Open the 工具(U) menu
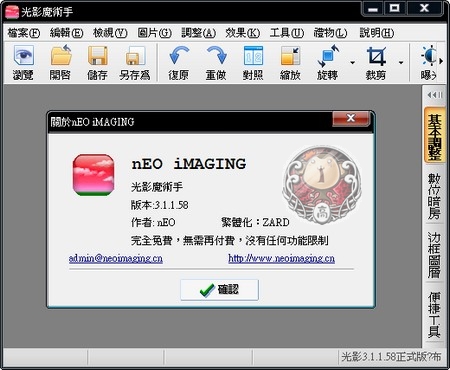 point(287,33)
